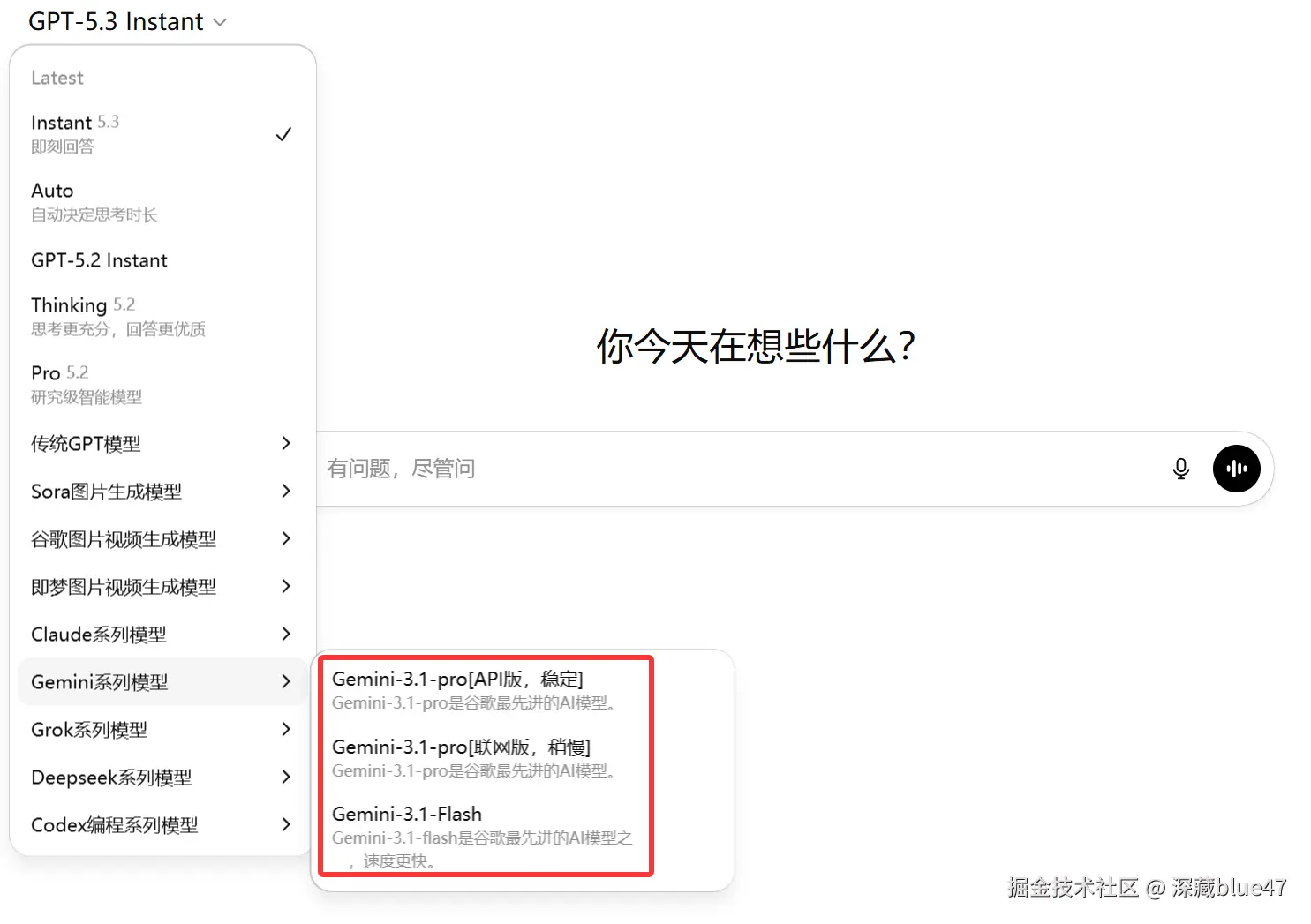Pick the Thinking 5.2 model

click(x=162, y=316)
